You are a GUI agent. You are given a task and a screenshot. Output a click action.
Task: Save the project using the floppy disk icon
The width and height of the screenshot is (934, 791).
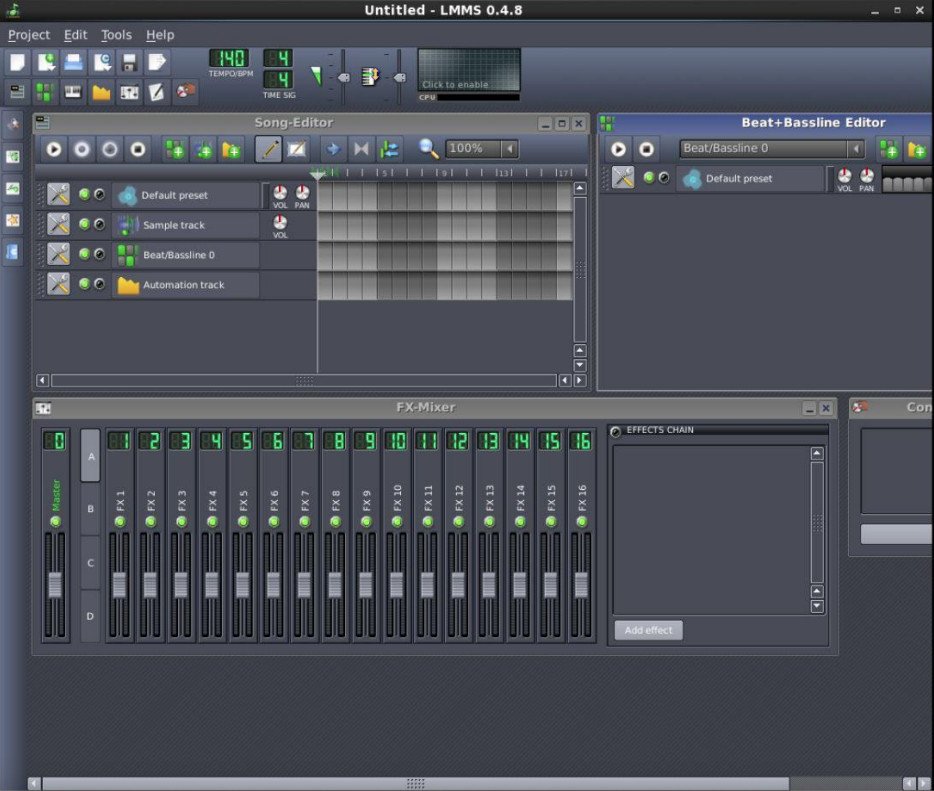pos(131,61)
